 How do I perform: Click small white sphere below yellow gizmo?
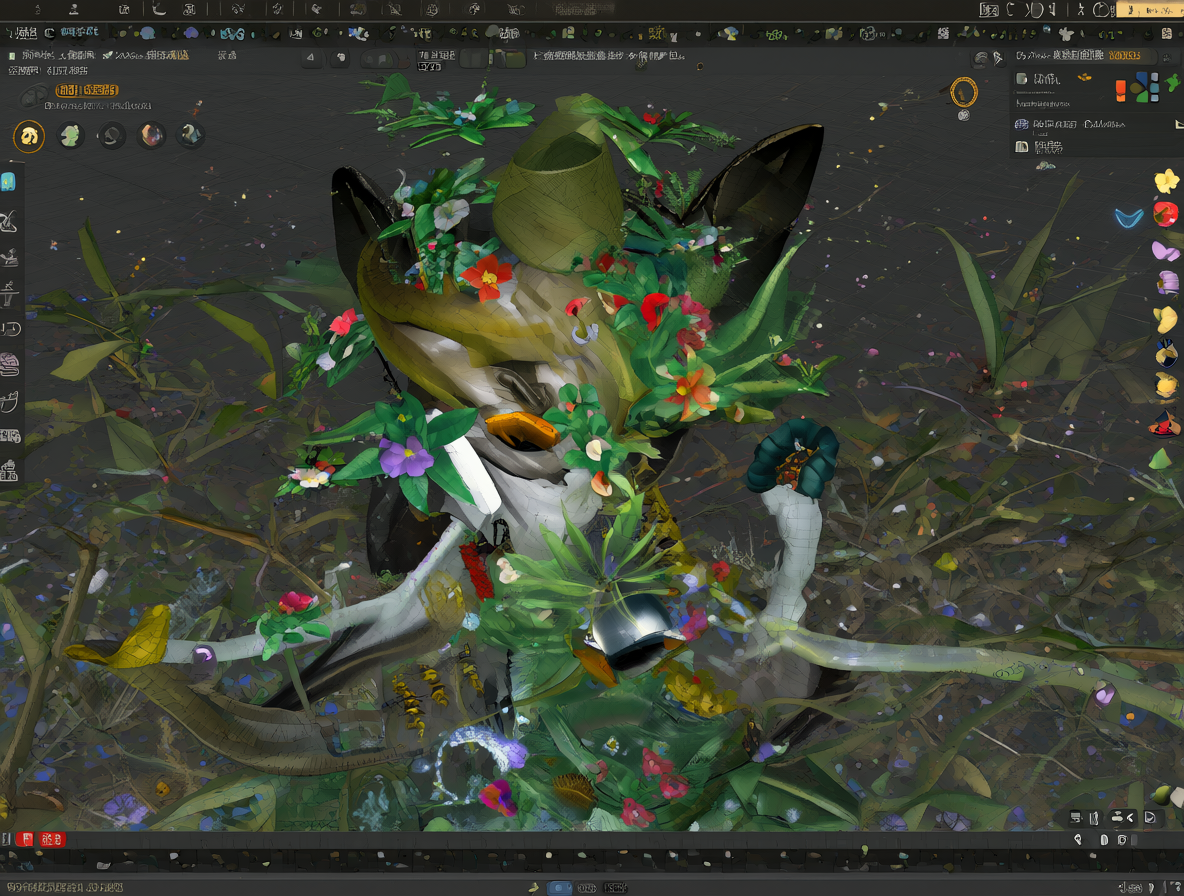point(964,115)
